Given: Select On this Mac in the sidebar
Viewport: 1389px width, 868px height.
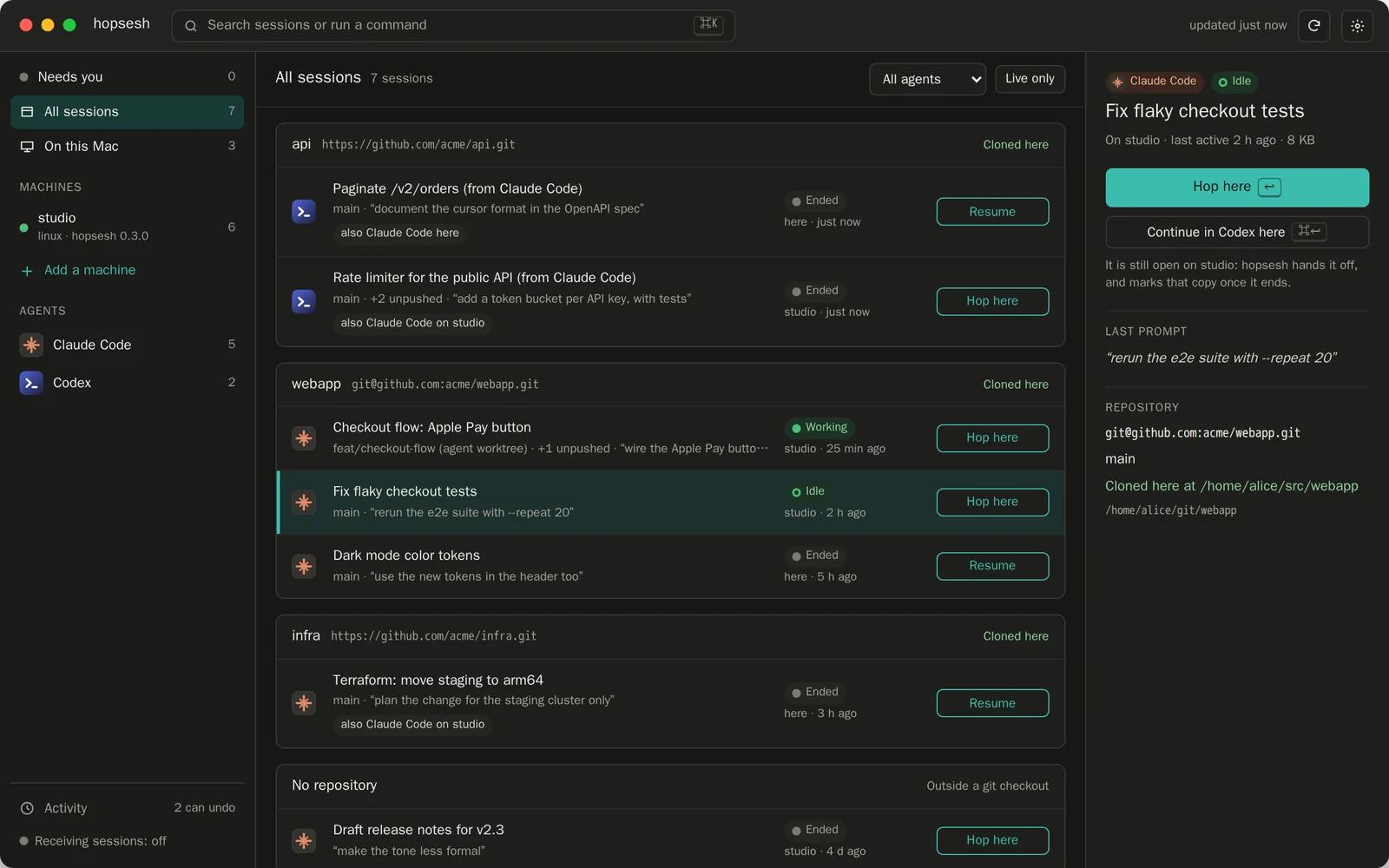Looking at the screenshot, I should (x=128, y=147).
